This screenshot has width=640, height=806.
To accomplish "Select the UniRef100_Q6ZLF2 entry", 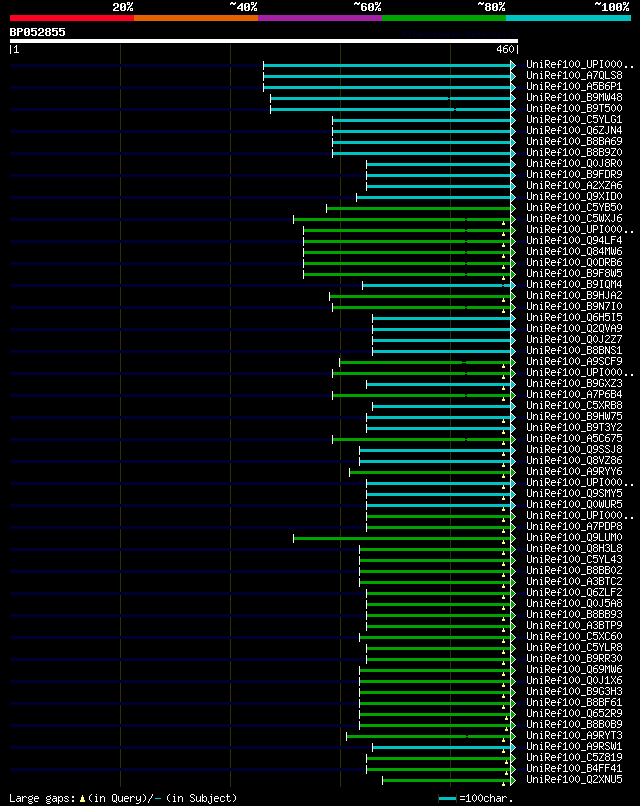I will click(574, 593).
